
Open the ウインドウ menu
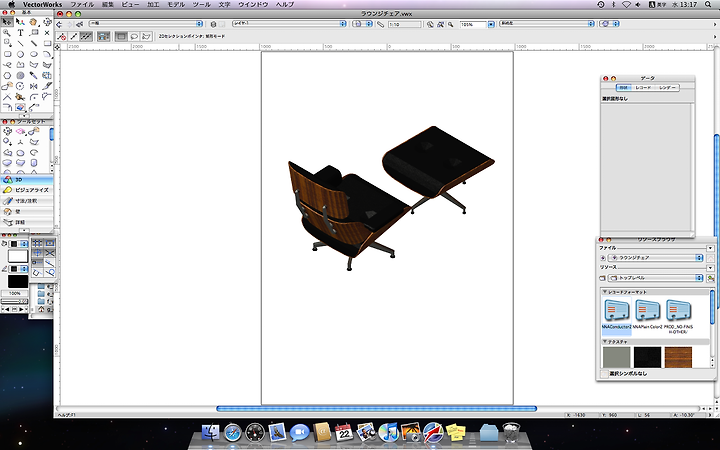point(253,5)
